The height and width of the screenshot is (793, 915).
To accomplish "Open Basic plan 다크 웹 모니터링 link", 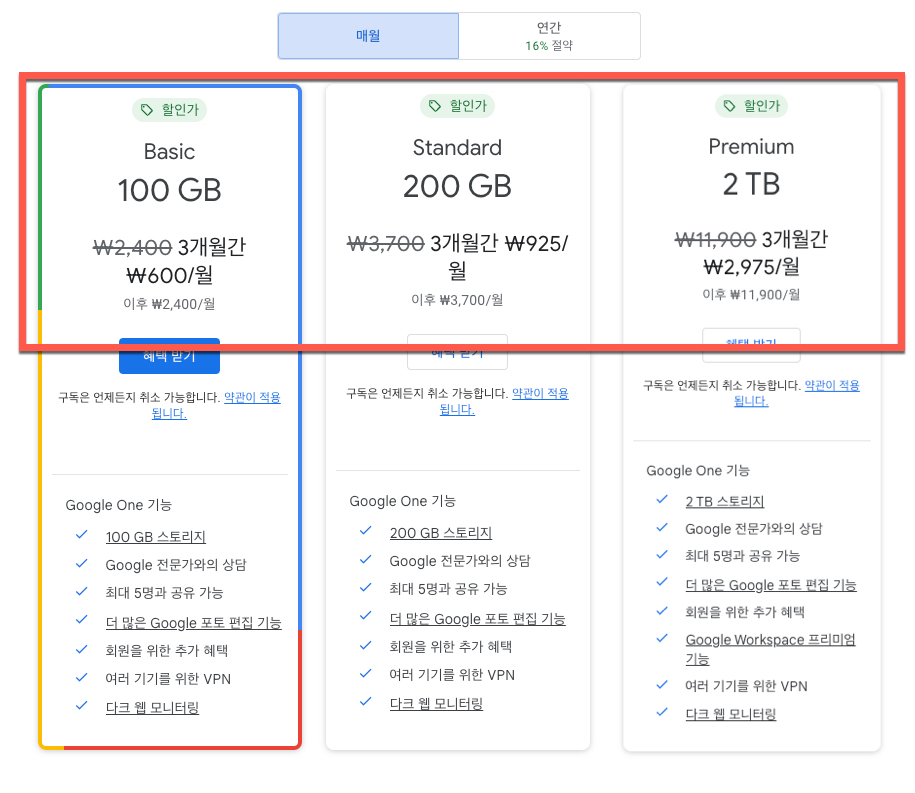I will pos(152,708).
